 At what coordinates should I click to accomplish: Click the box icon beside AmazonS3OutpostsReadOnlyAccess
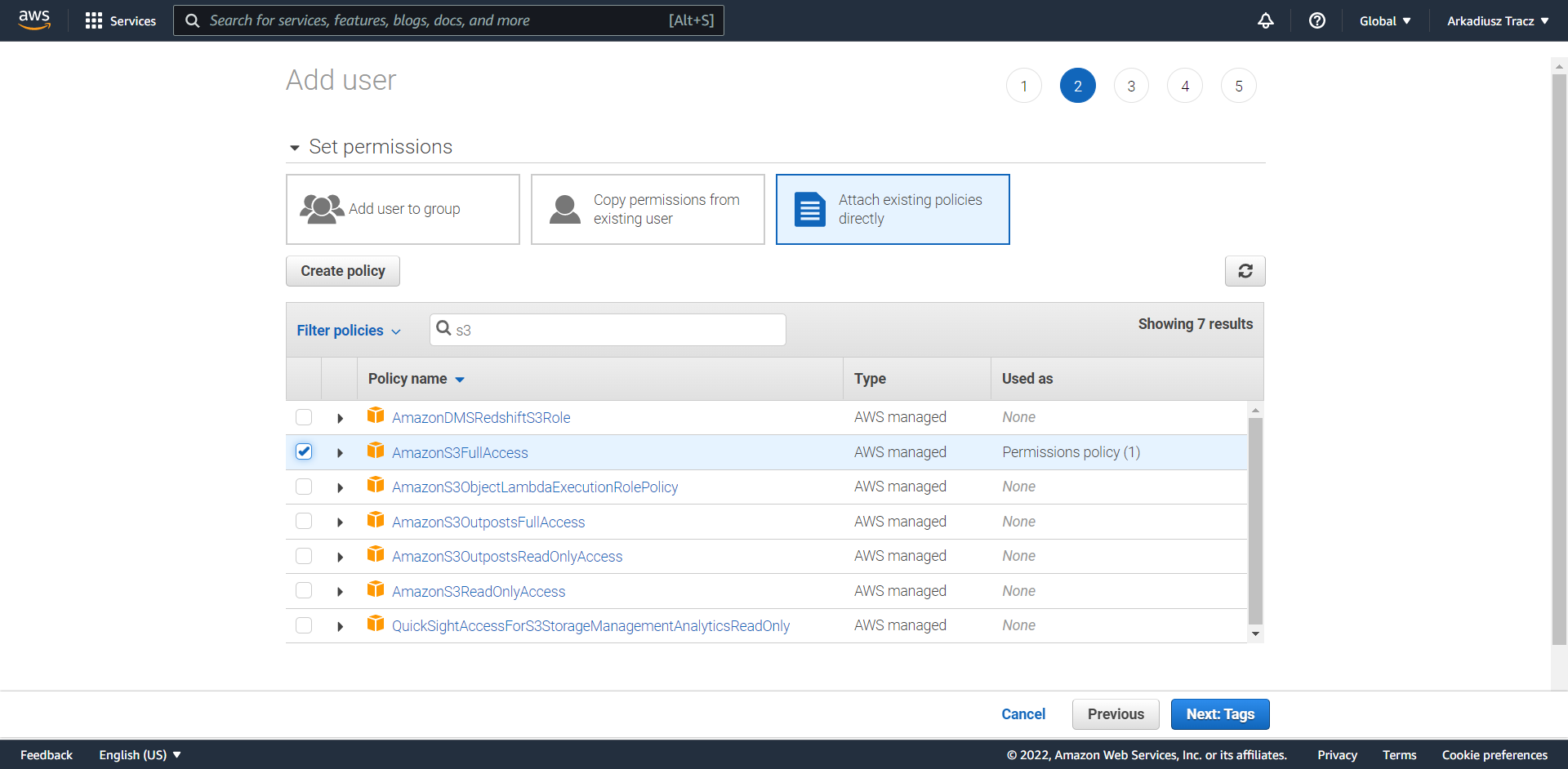click(376, 554)
